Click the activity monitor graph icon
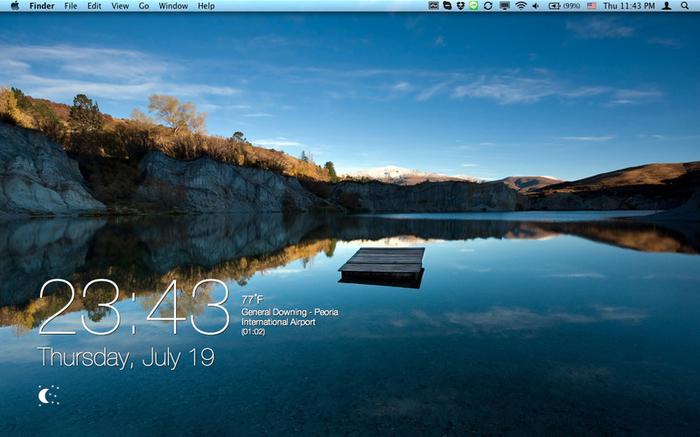Viewport: 700px width, 437px height. (433, 6)
